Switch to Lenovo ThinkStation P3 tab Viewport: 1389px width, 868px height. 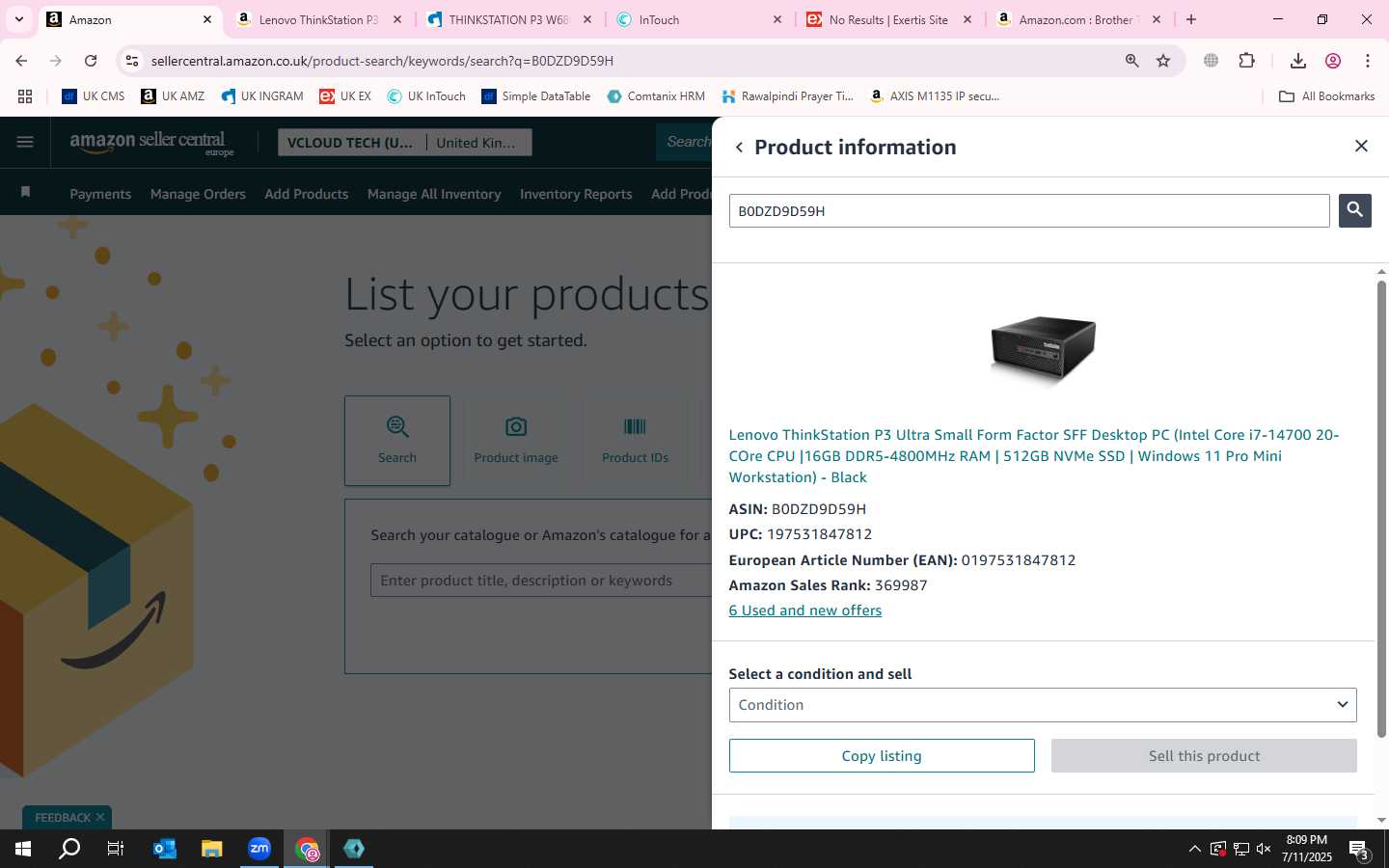[318, 19]
